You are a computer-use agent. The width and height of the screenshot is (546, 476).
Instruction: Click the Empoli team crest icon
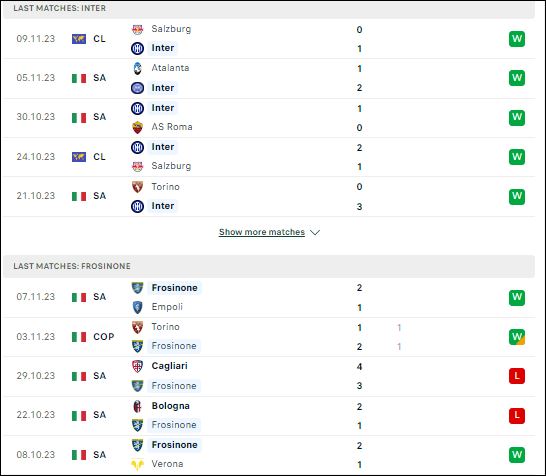(x=138, y=307)
